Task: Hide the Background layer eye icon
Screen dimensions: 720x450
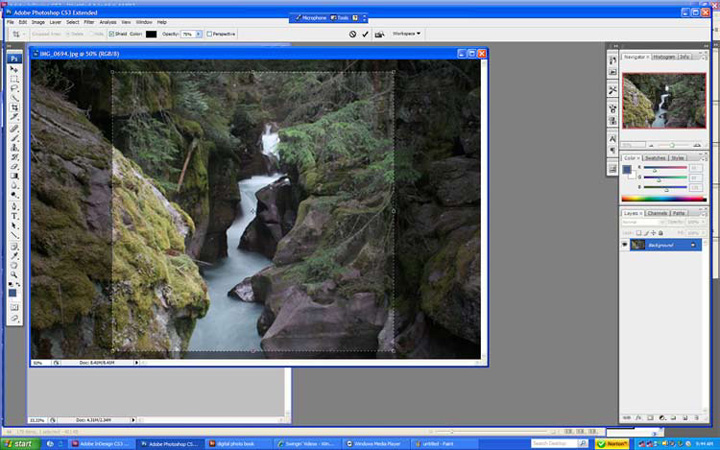Action: point(625,244)
